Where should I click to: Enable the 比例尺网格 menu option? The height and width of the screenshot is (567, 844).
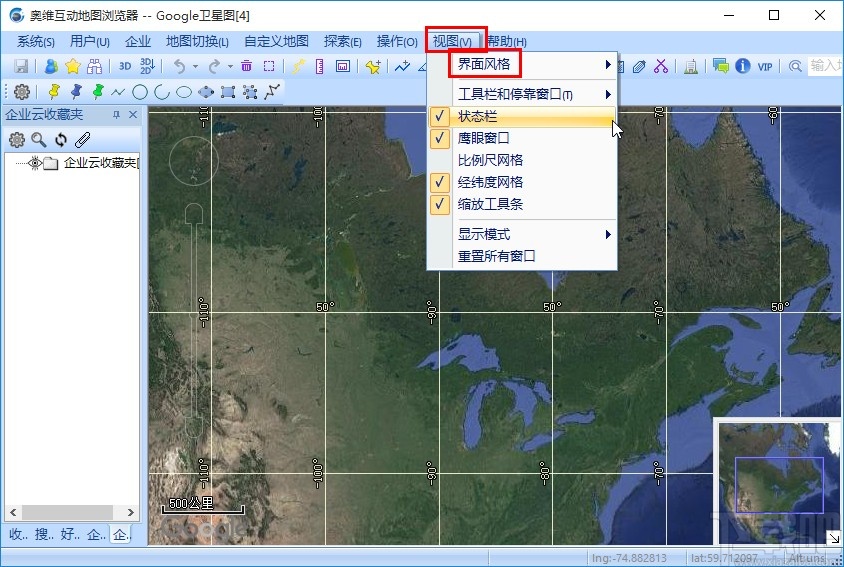point(522,160)
